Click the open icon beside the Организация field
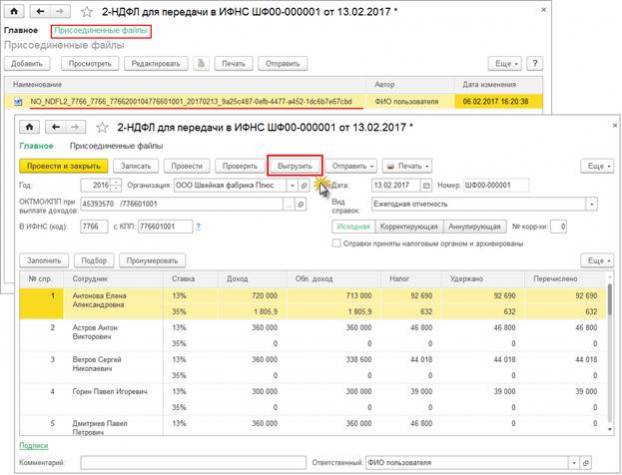This screenshot has height=475, width=622. click(x=305, y=185)
